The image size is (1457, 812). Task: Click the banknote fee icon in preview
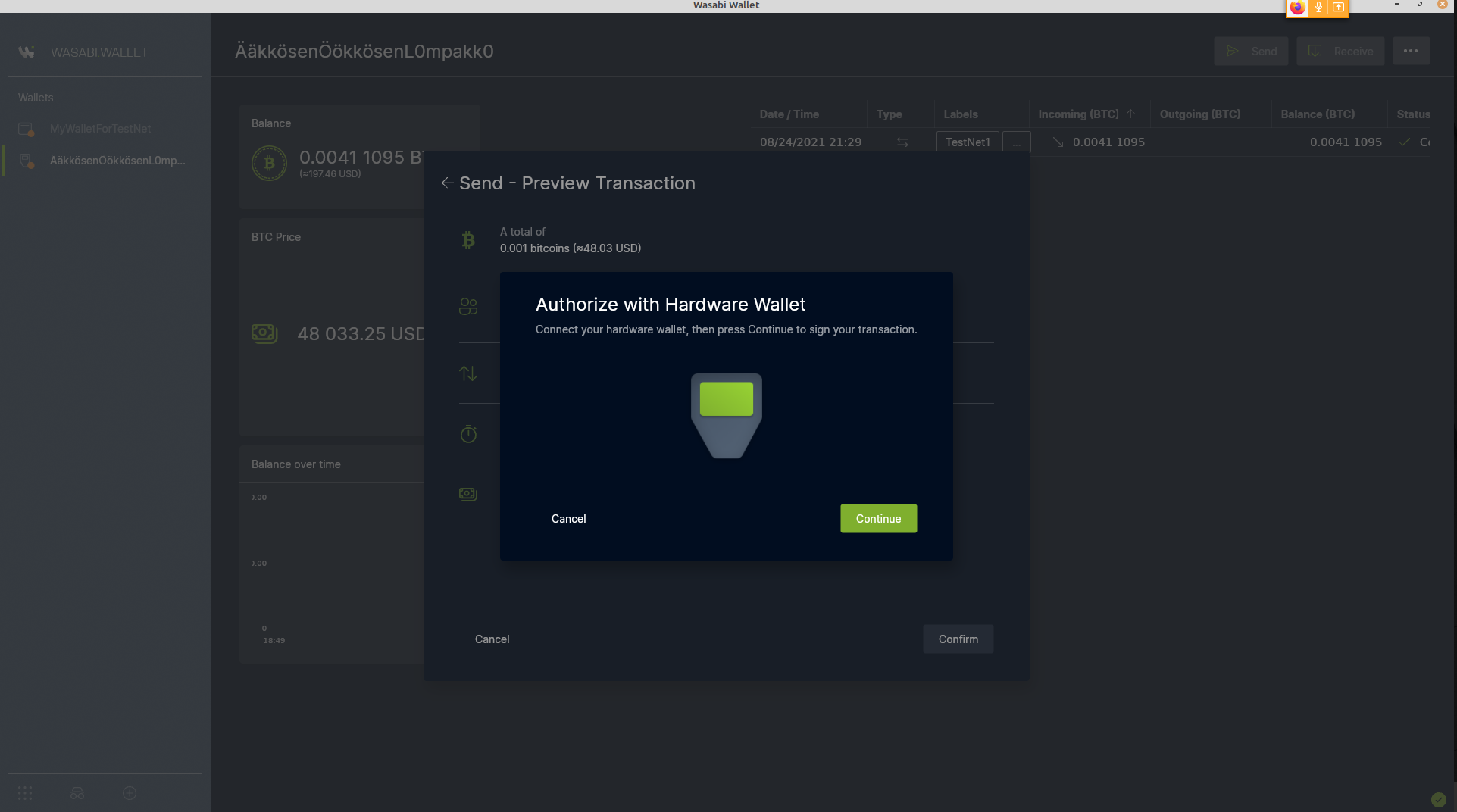[x=468, y=494]
